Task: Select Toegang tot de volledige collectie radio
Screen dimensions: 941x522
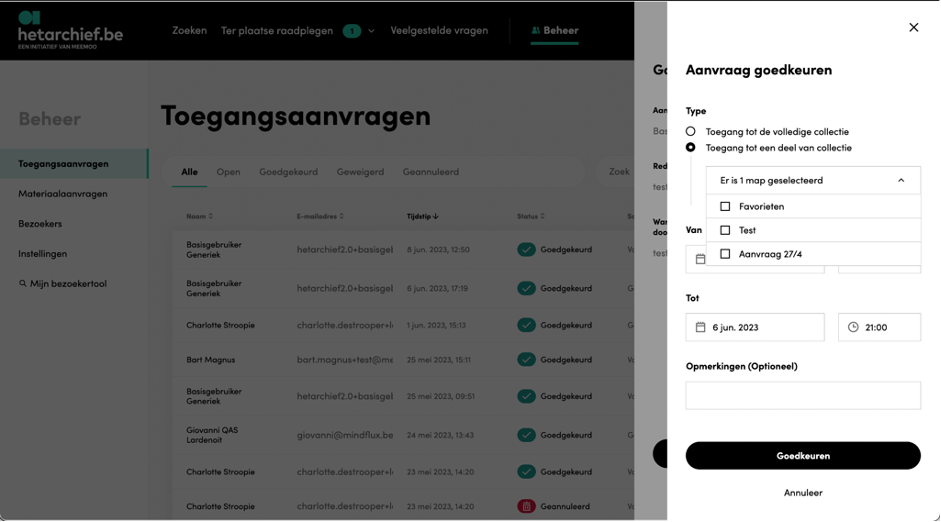Action: pos(691,131)
